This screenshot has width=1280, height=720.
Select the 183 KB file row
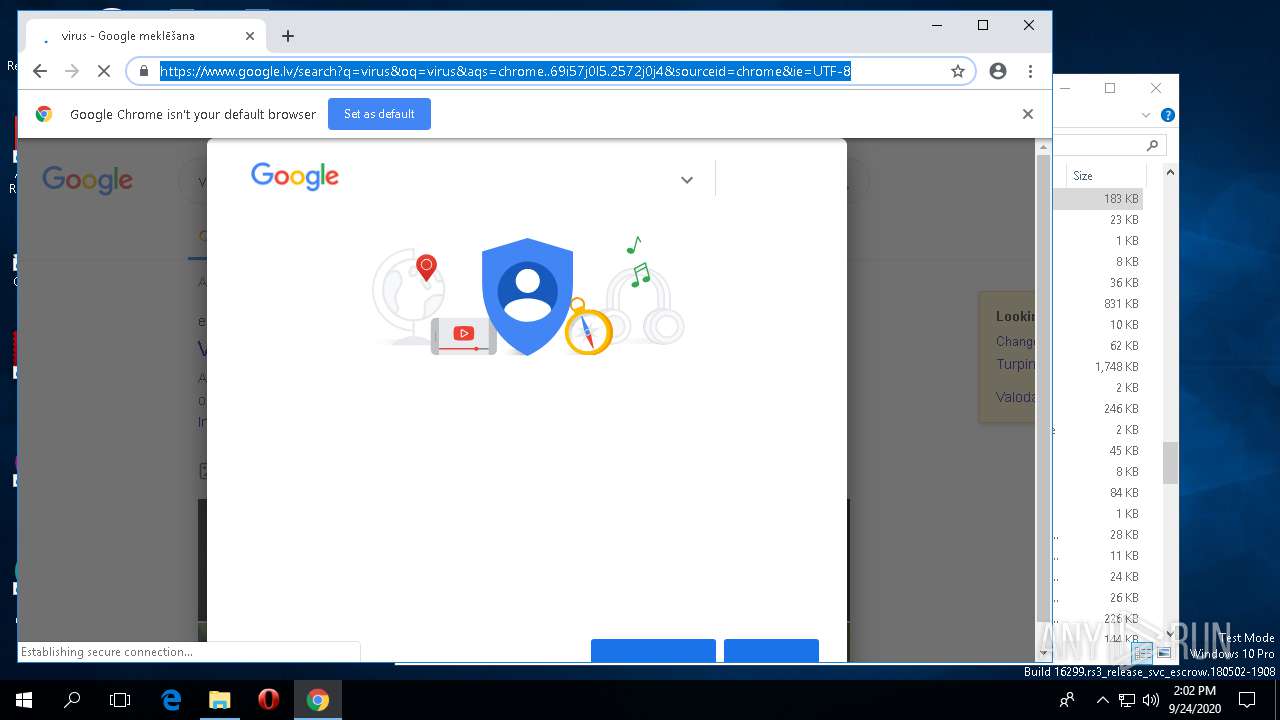(1099, 199)
